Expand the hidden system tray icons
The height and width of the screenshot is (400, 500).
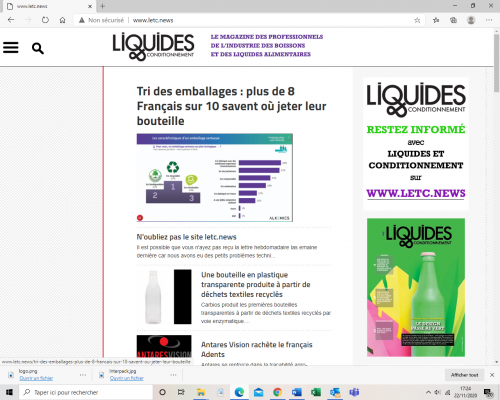tap(428, 392)
